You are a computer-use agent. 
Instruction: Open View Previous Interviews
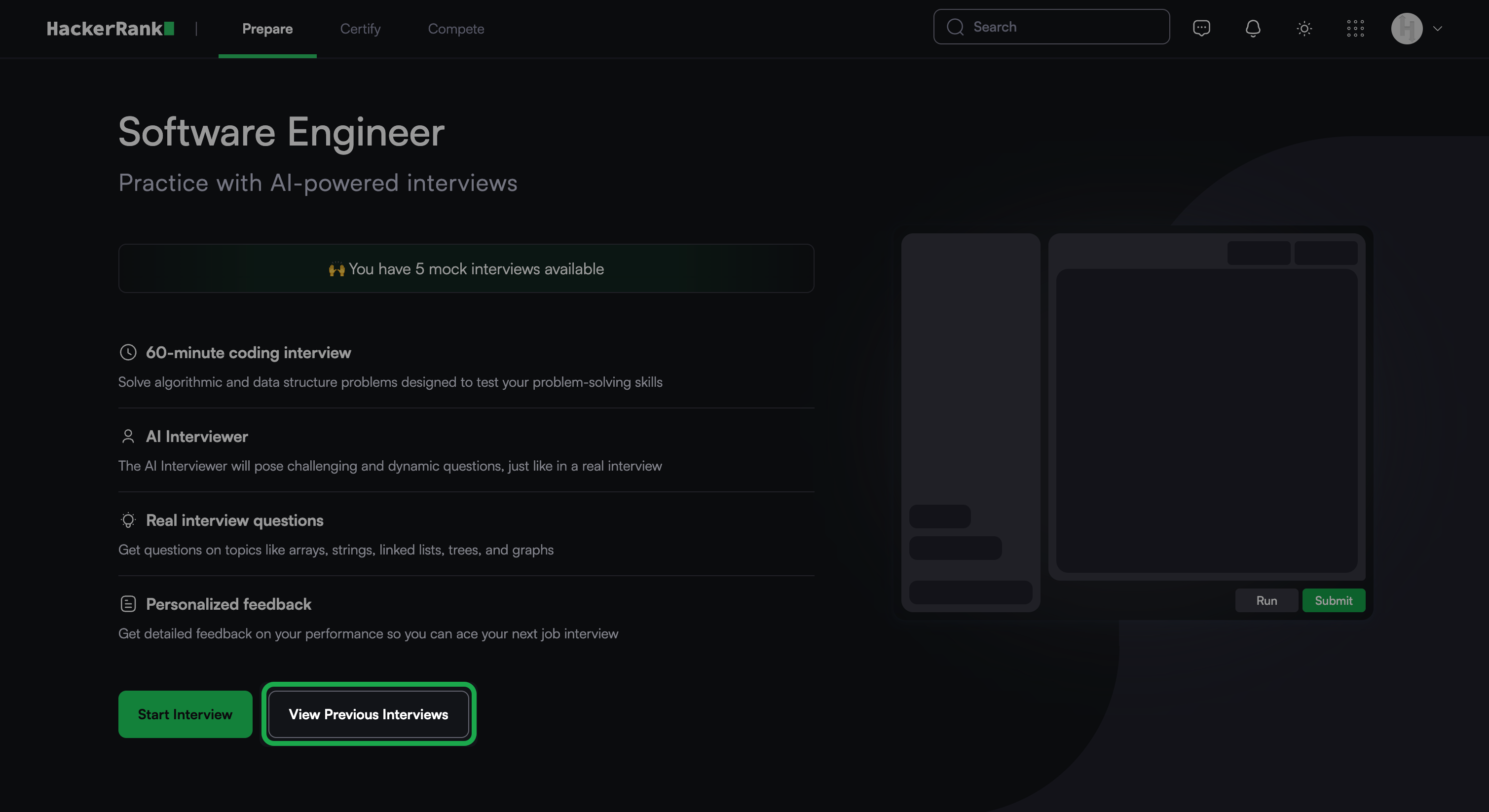368,714
